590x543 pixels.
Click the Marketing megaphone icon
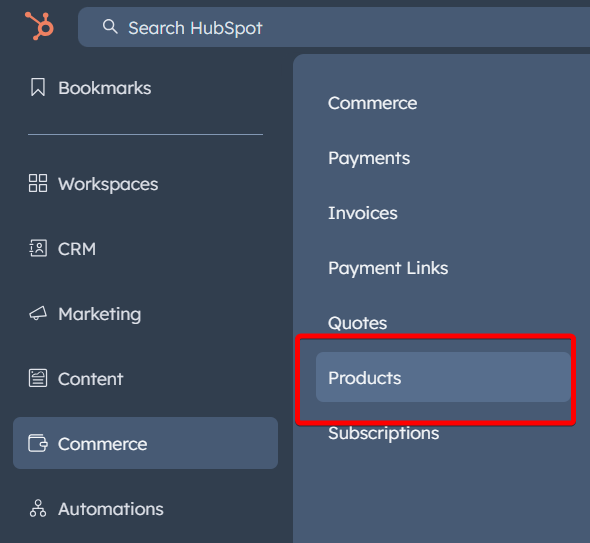[x=38, y=313]
